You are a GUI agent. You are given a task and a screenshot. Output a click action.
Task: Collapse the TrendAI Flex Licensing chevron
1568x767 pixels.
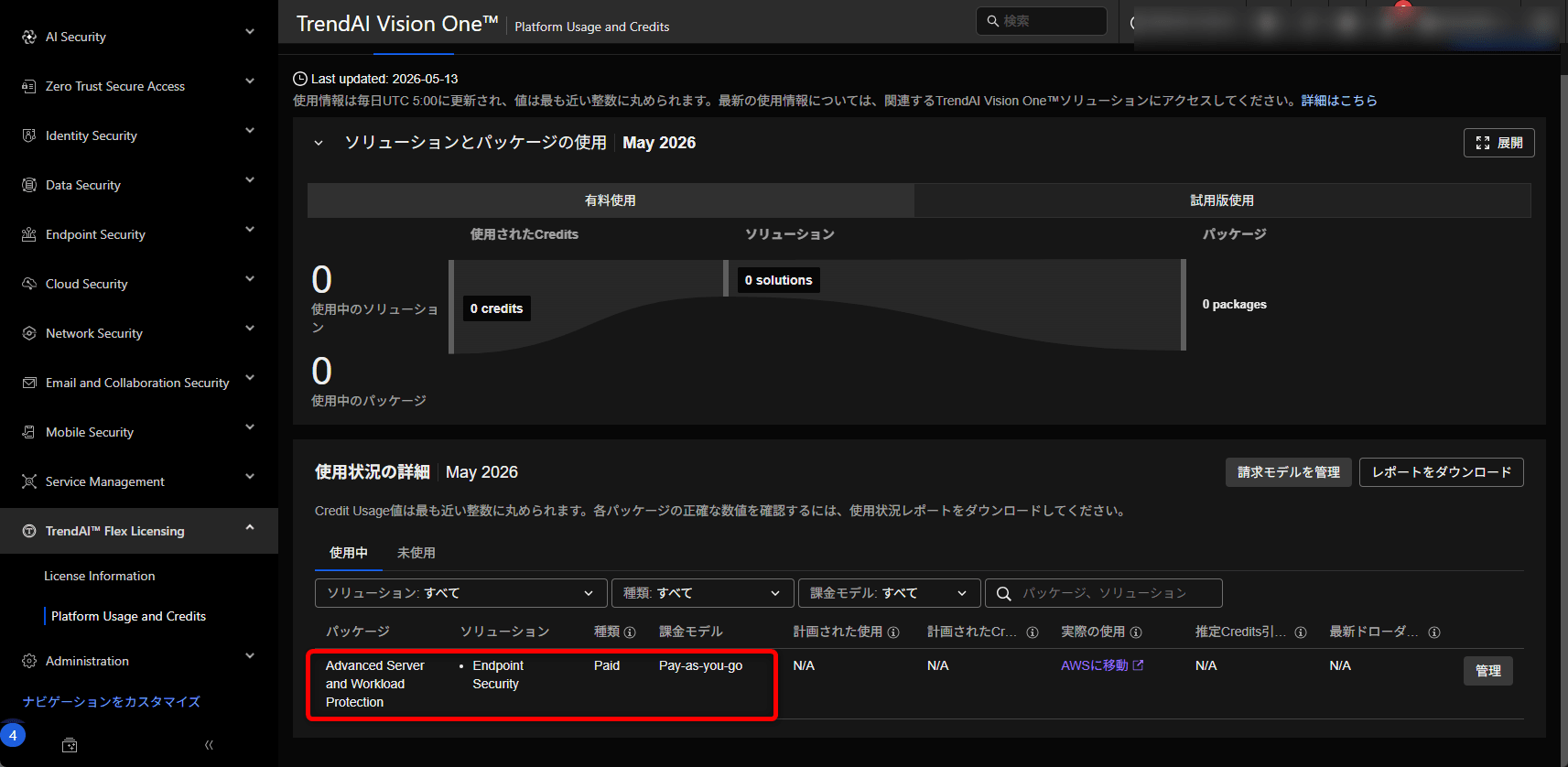tap(250, 527)
